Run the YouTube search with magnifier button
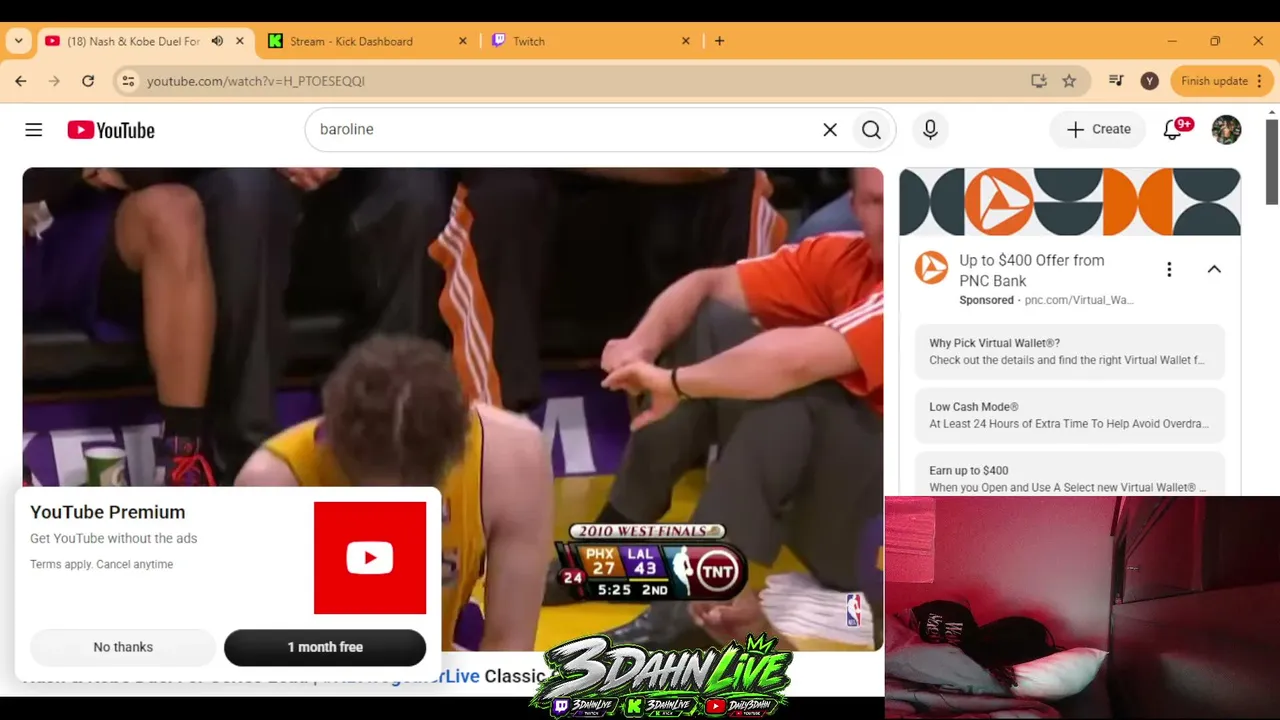 point(871,130)
